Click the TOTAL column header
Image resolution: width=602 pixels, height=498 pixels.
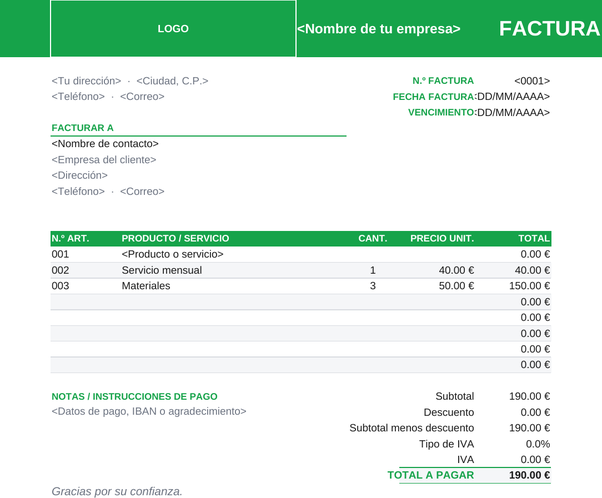click(x=534, y=238)
